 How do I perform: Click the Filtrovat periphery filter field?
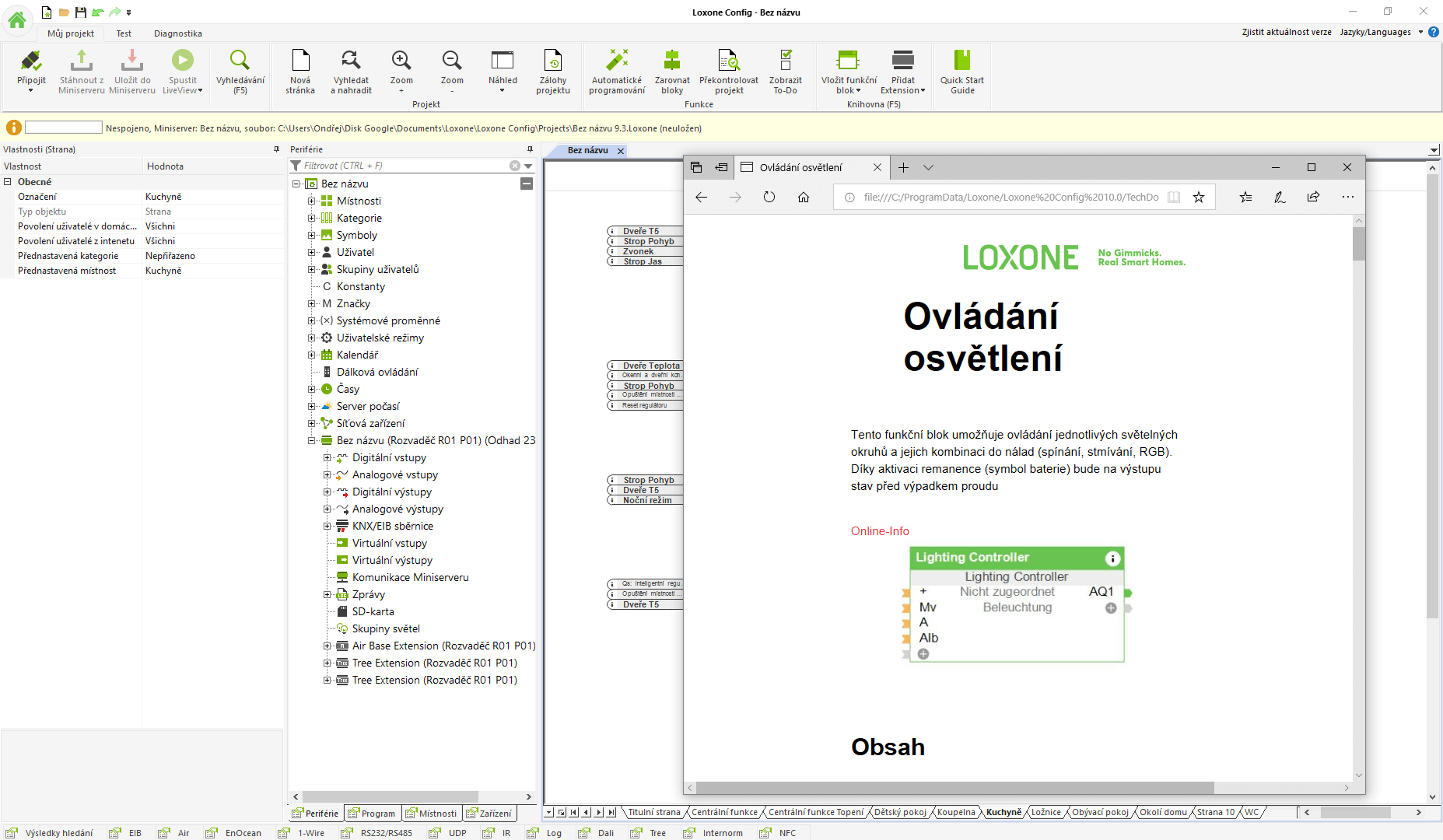tap(405, 166)
